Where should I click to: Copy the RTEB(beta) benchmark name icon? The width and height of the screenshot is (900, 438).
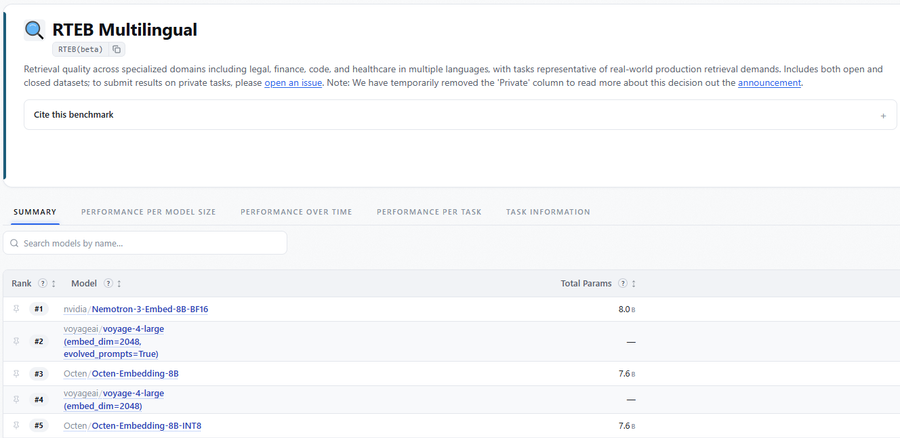(117, 49)
